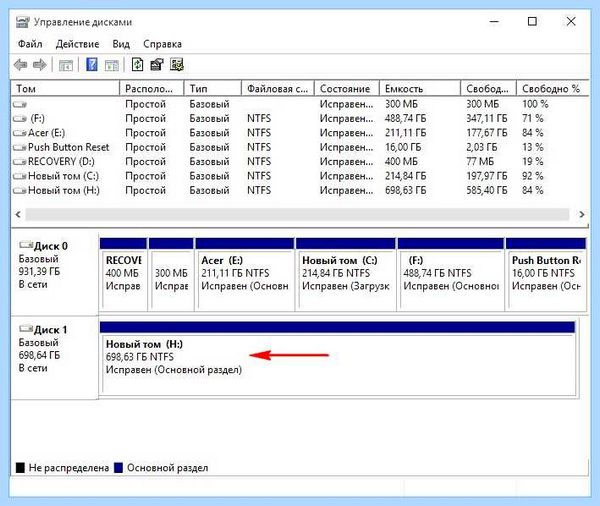
Task: Sort by the Состояние column header
Action: (347, 88)
